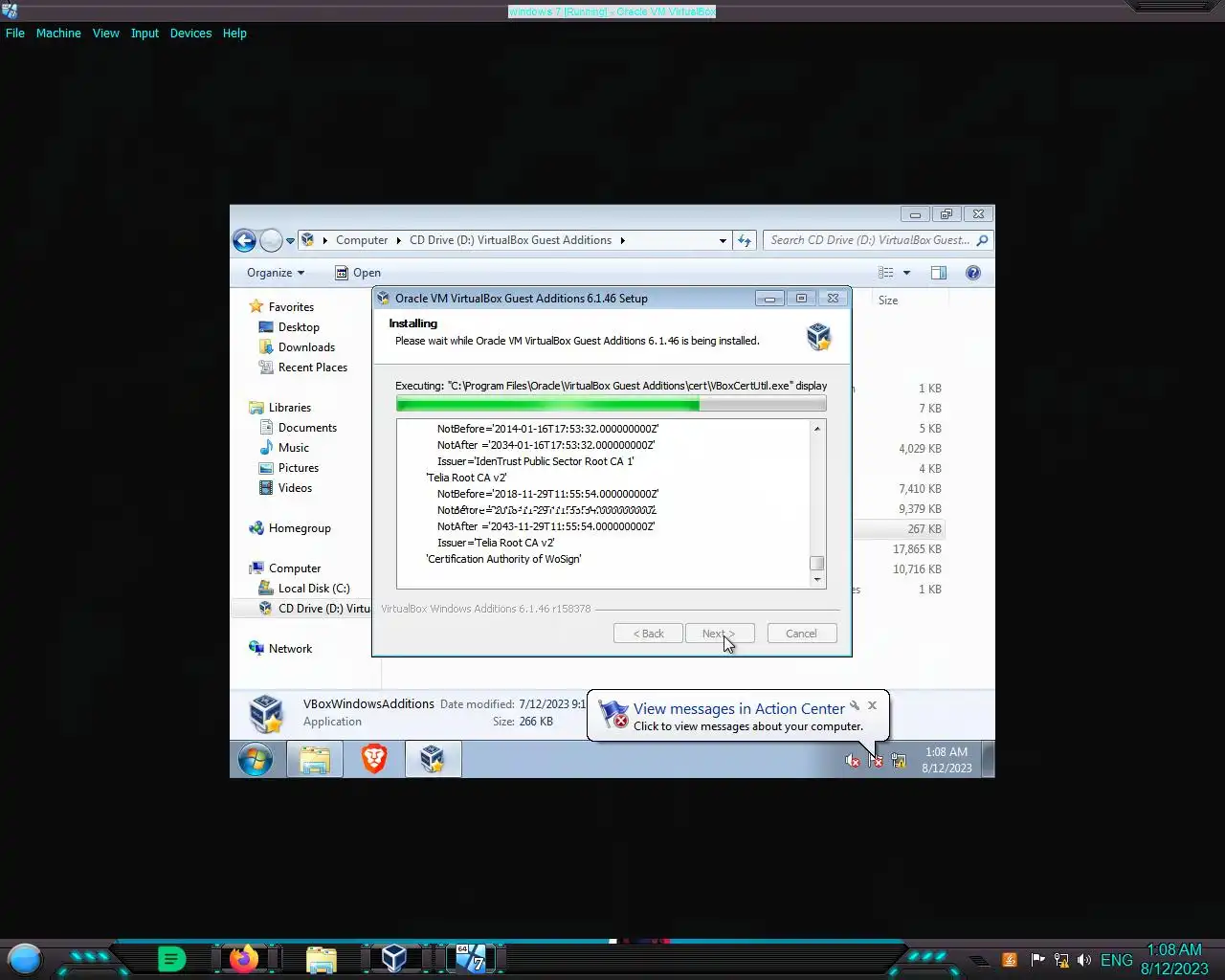
Task: Click the VirtualBox installer taskbar icon
Action: 433,759
